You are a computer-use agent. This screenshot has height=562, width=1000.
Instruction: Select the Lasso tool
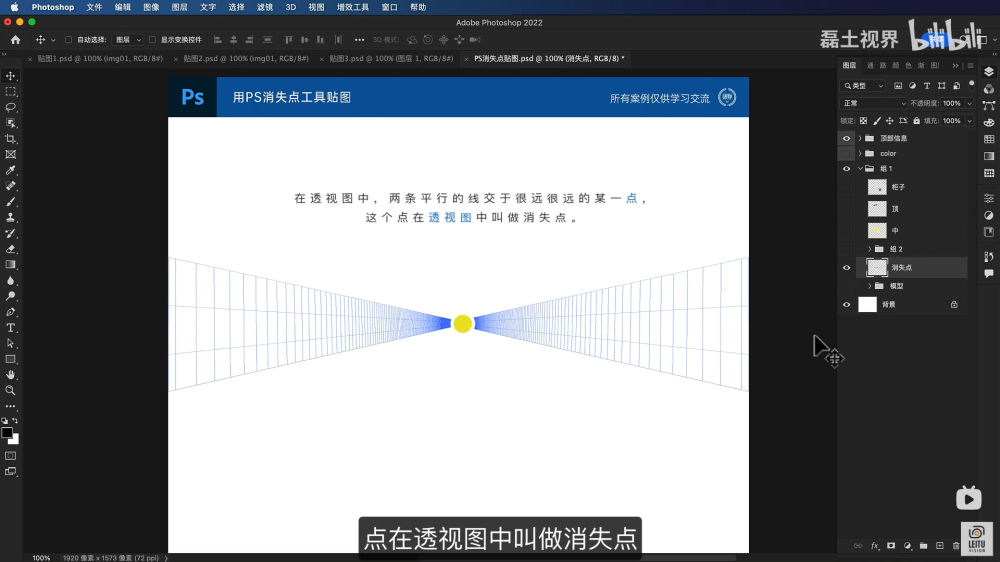[11, 107]
